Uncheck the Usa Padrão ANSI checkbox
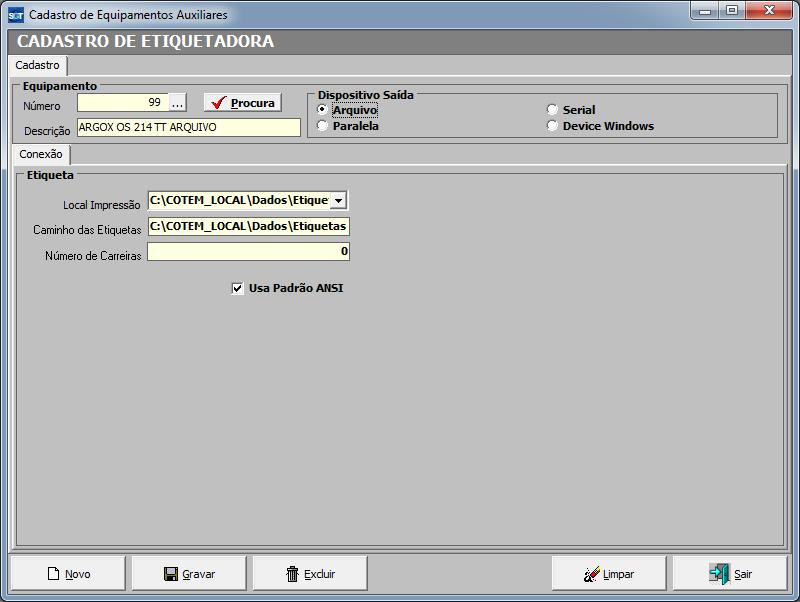 point(238,288)
